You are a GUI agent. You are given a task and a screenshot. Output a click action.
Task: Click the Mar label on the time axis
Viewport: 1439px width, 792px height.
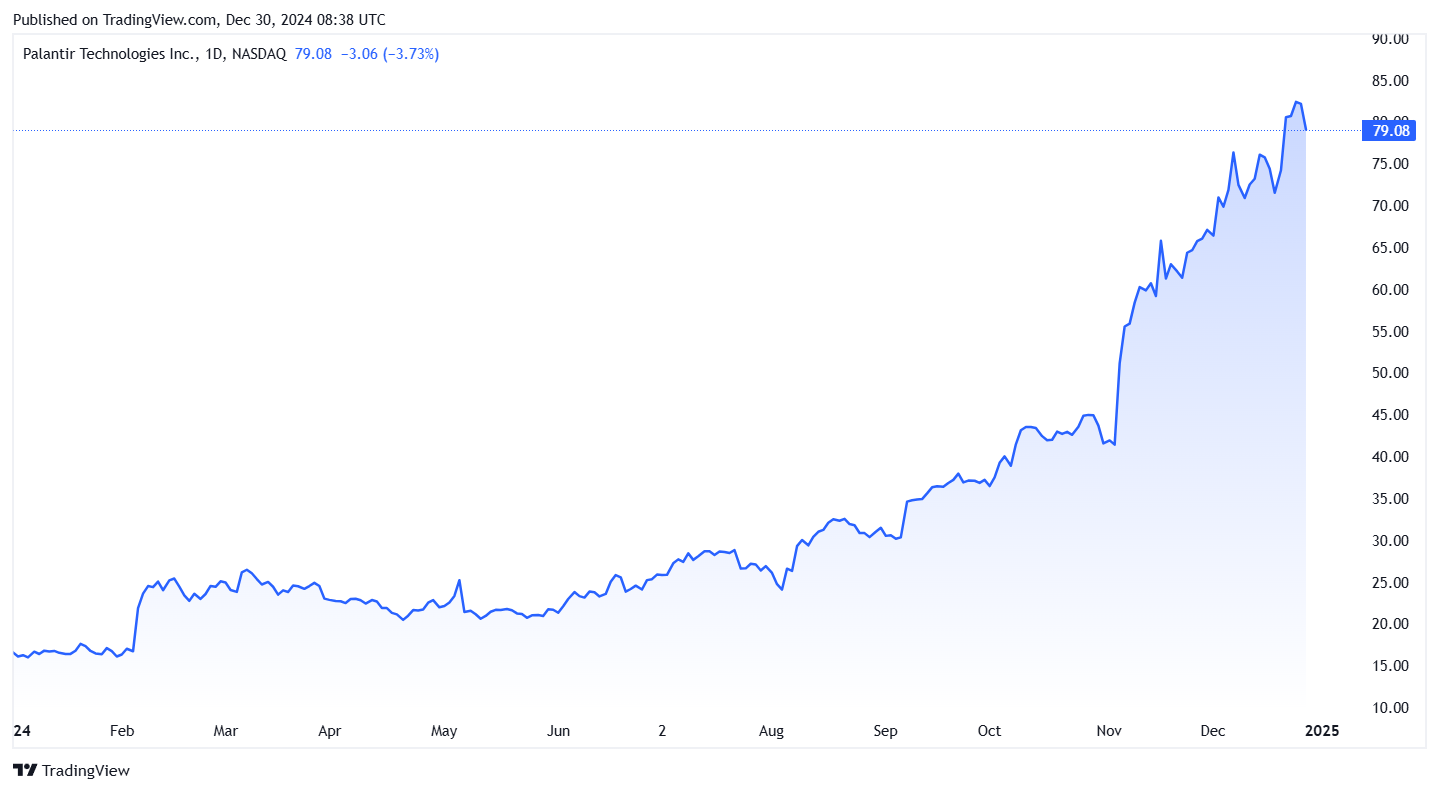point(225,731)
